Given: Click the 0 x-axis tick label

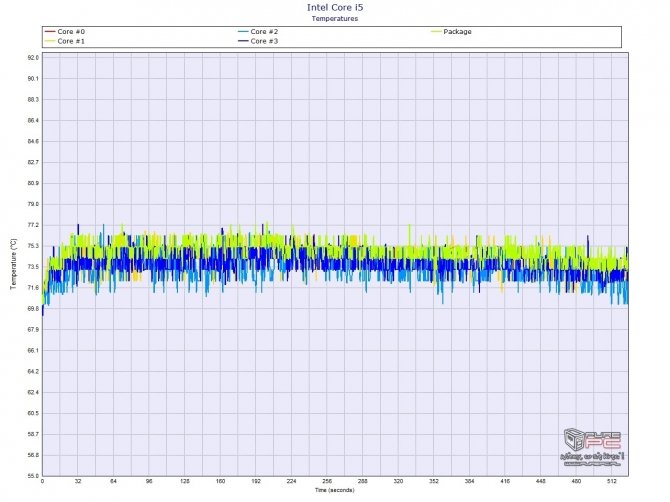Looking at the screenshot, I should [x=42, y=481].
